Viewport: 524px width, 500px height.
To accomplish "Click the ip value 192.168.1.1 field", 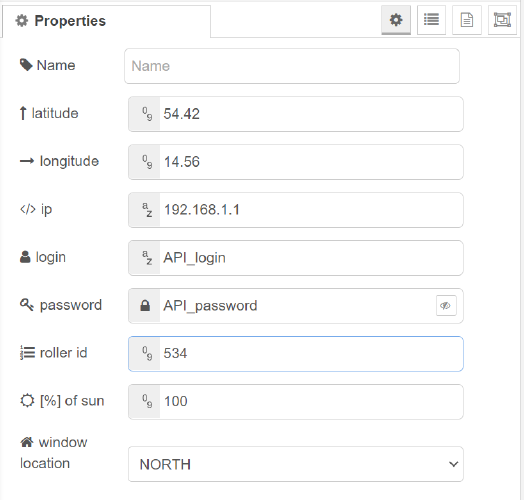I will coord(311,210).
